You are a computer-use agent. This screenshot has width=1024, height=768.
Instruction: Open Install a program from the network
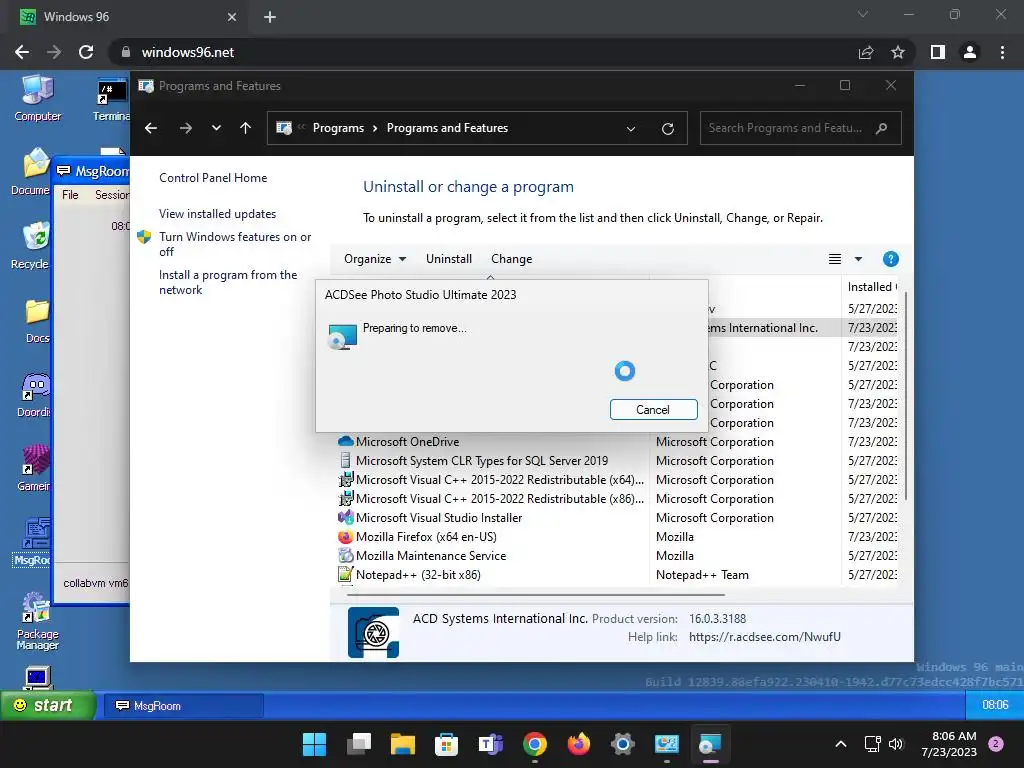228,282
